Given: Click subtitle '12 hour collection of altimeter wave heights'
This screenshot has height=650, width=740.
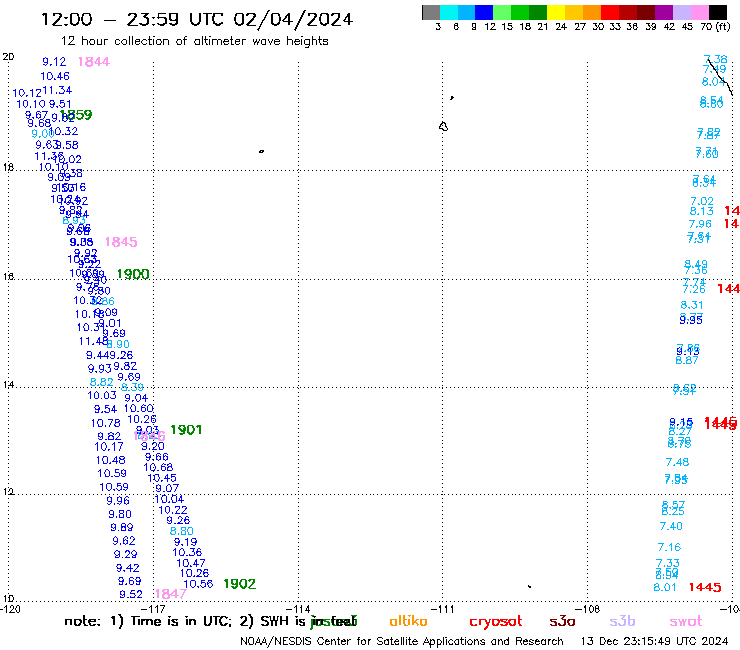Looking at the screenshot, I should click(194, 41).
